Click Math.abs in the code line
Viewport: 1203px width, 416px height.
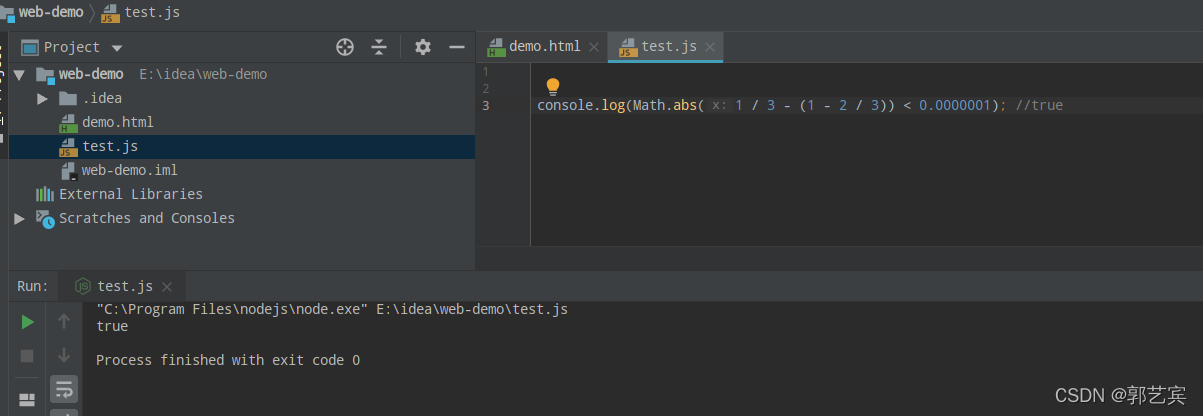click(665, 105)
